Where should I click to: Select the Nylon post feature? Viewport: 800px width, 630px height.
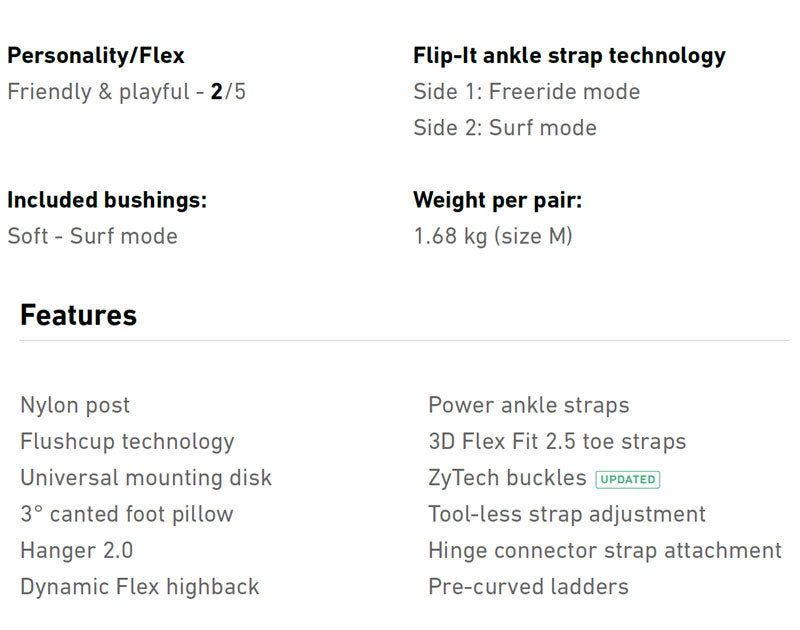click(x=75, y=405)
